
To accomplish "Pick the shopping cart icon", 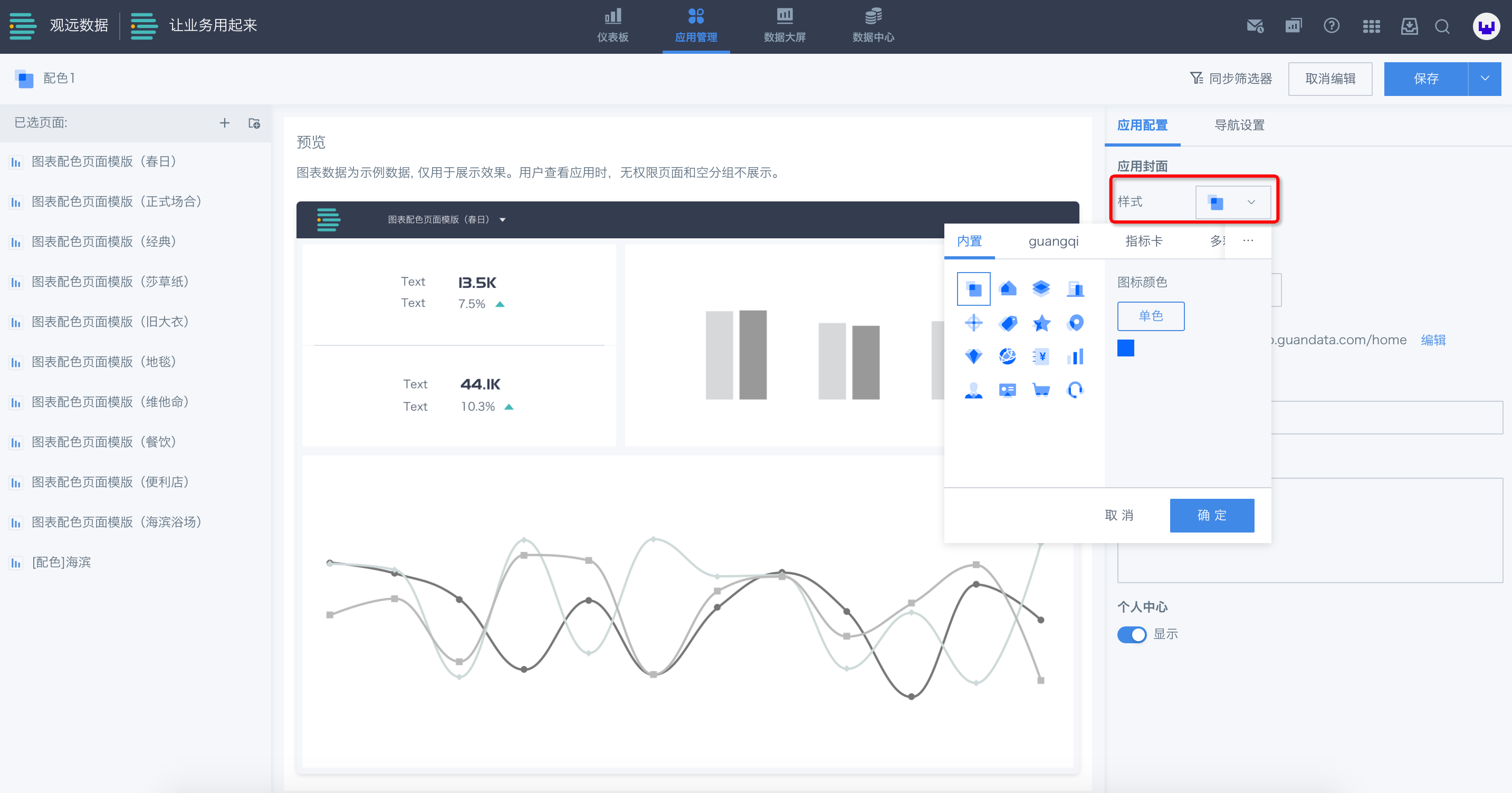I will (1041, 390).
